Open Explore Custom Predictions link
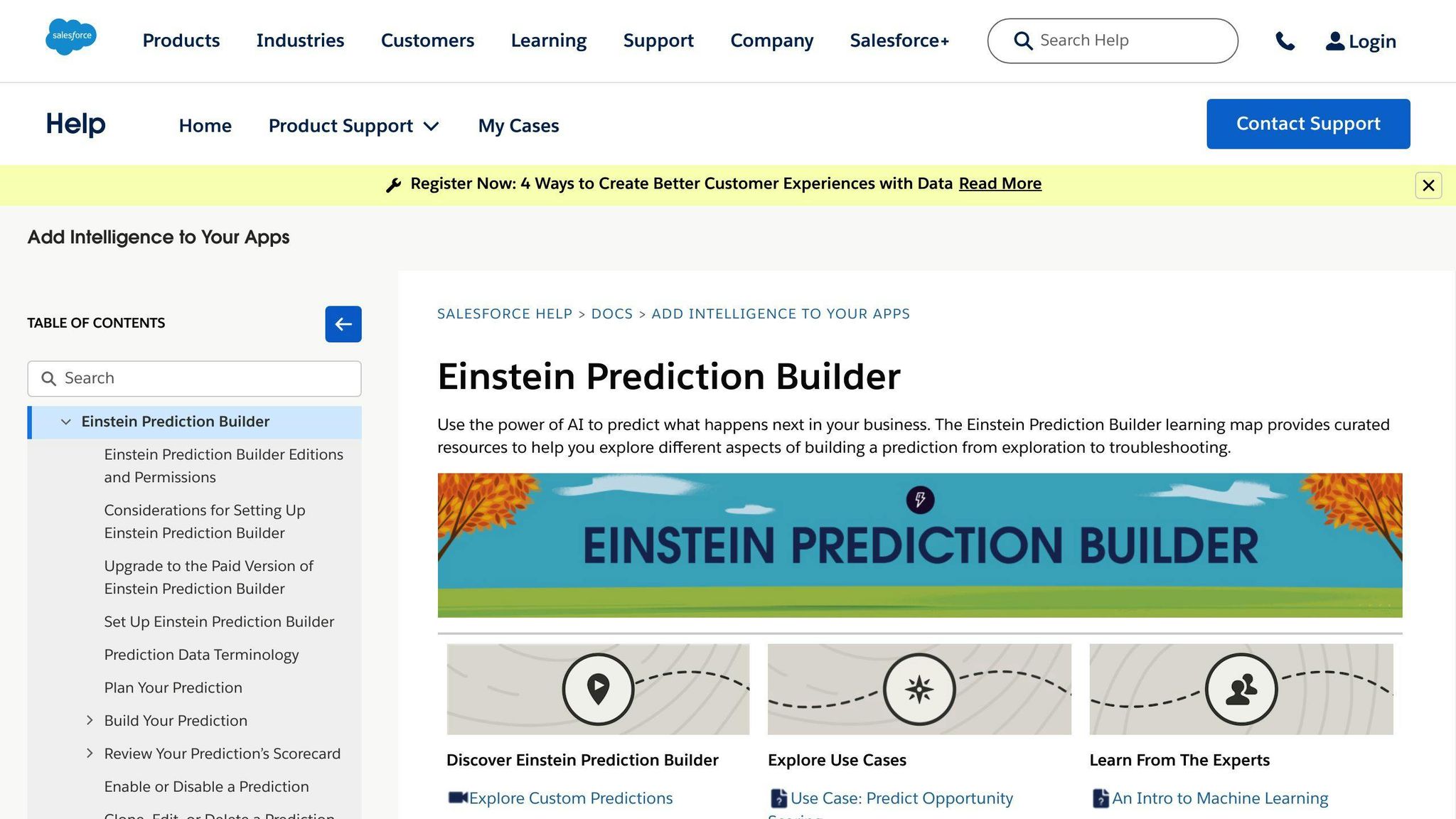The image size is (1456, 819). (x=571, y=798)
